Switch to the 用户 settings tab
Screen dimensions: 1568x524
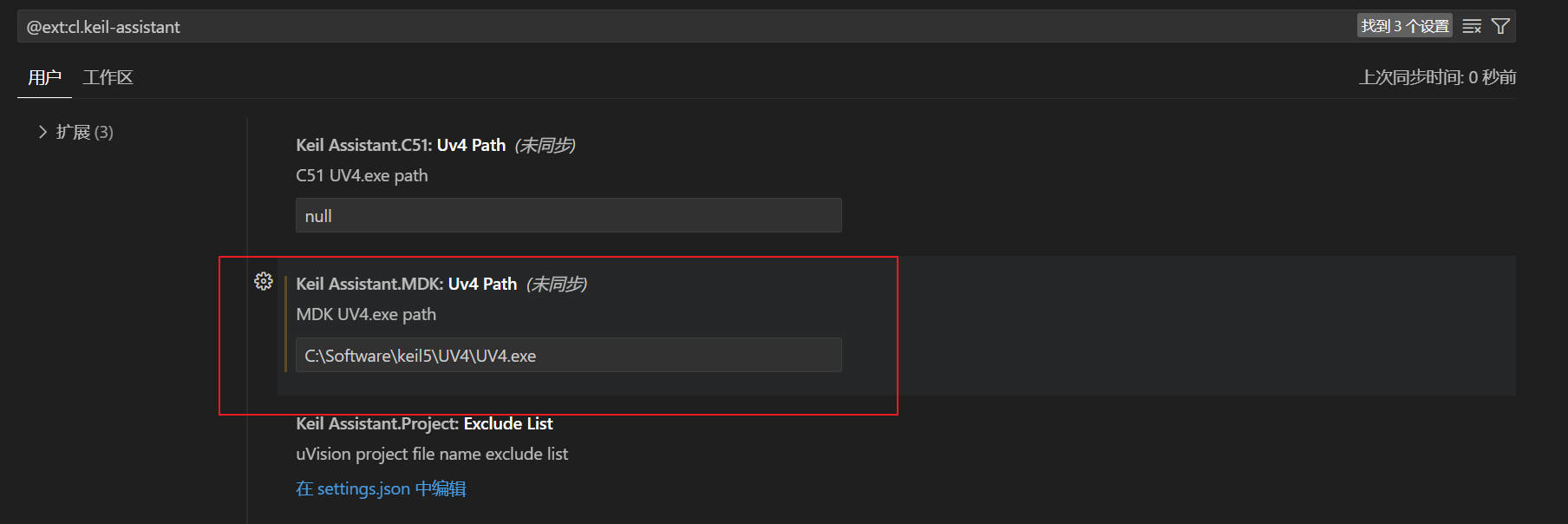[x=44, y=77]
